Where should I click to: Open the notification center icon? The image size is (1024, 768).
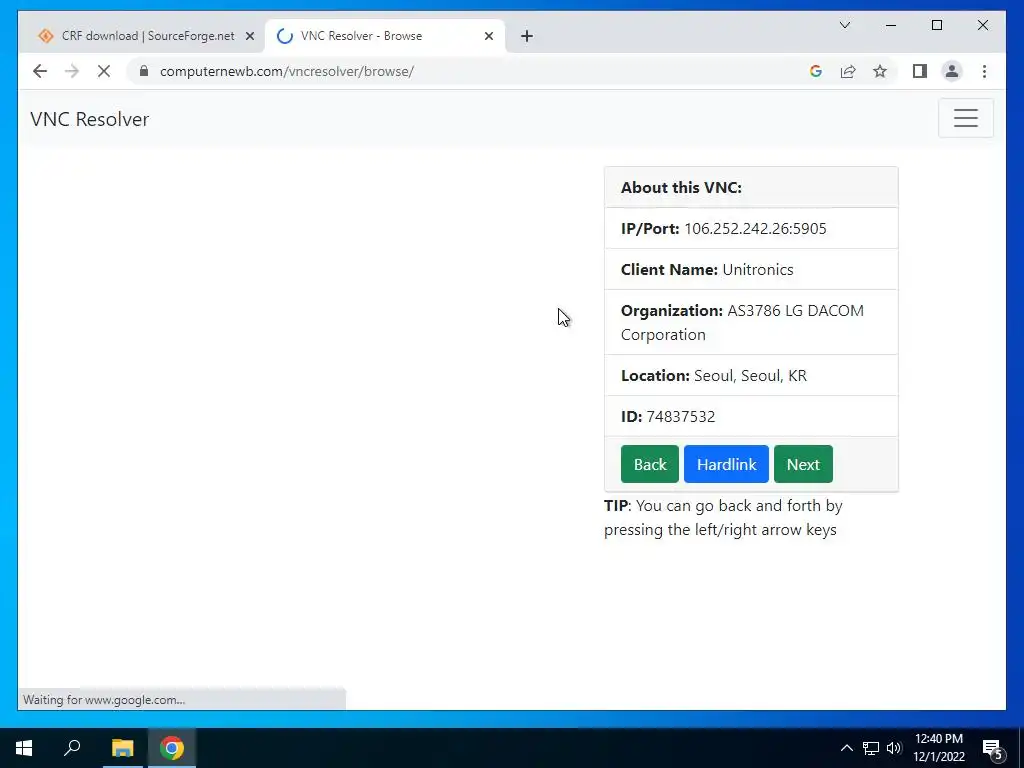pyautogui.click(x=993, y=748)
